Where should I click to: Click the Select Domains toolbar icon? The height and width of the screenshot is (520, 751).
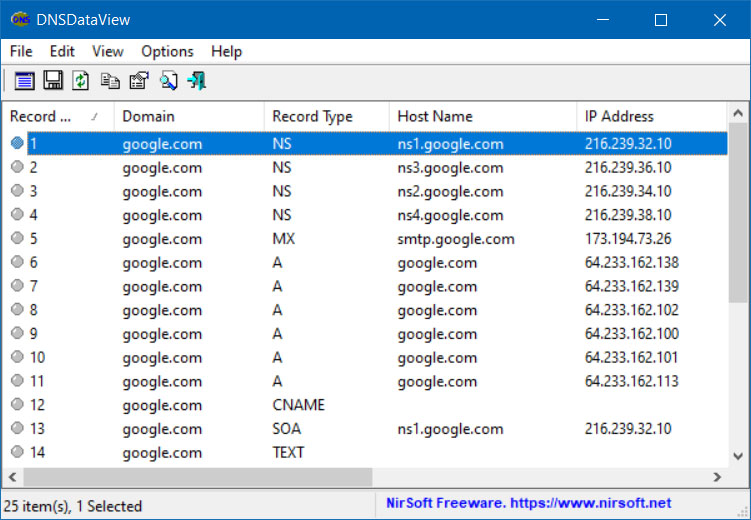point(24,81)
